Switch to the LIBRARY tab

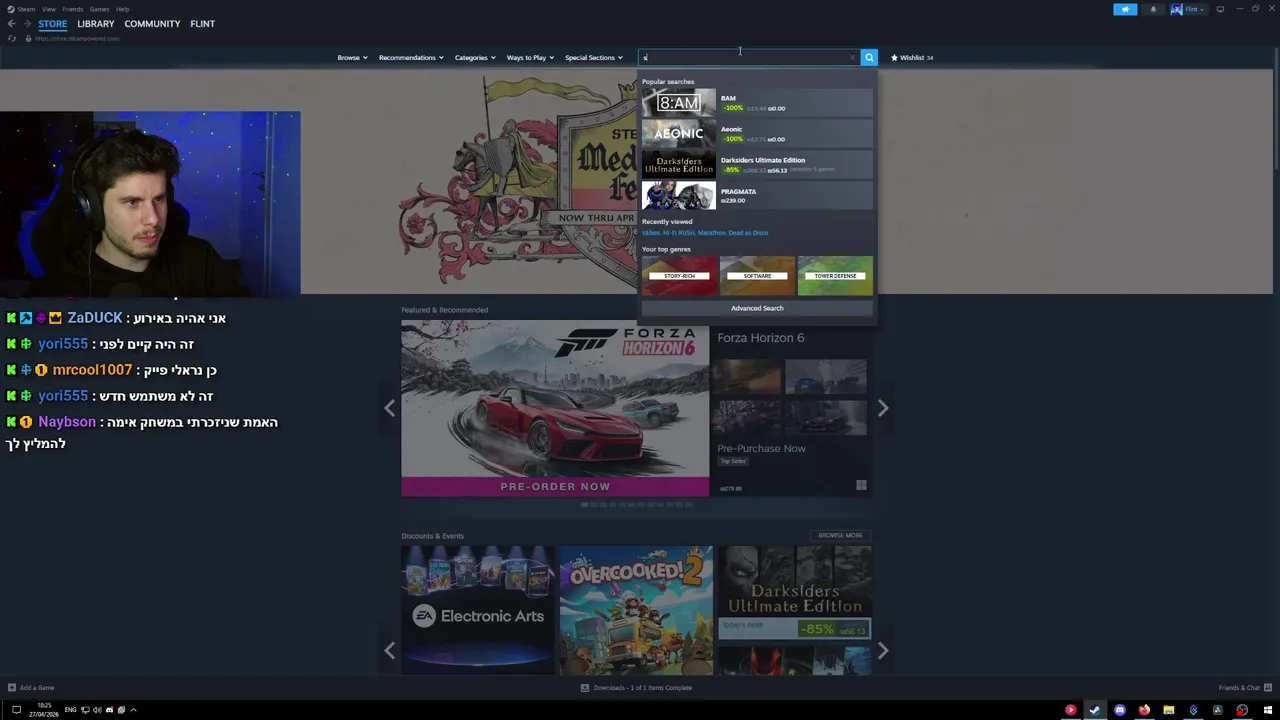(x=96, y=24)
